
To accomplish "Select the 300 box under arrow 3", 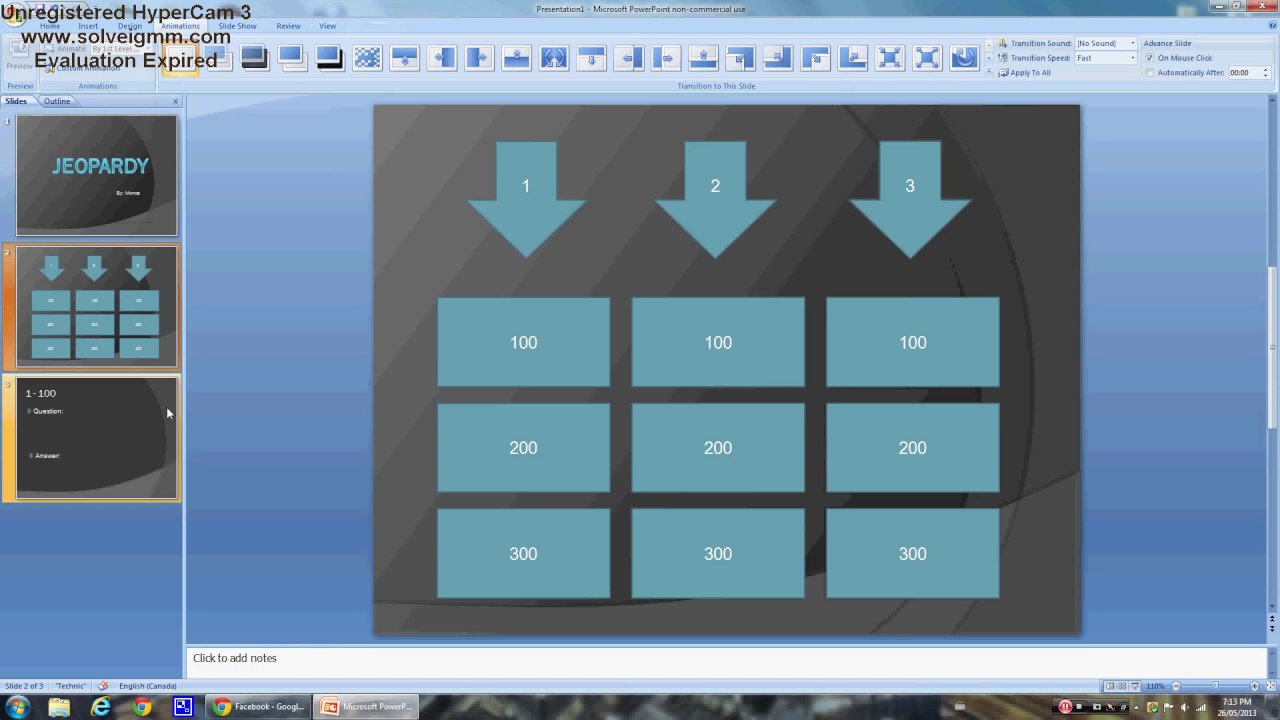I will [912, 553].
